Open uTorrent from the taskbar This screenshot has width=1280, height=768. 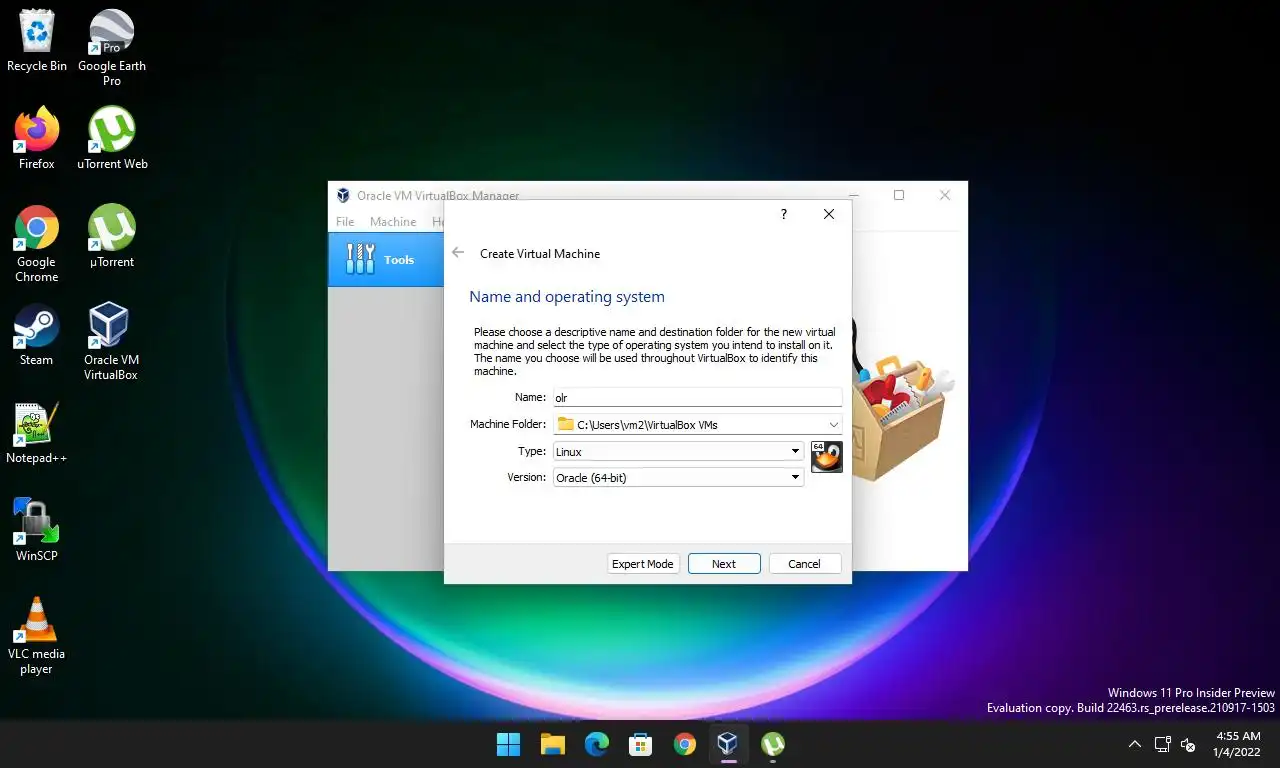[772, 744]
